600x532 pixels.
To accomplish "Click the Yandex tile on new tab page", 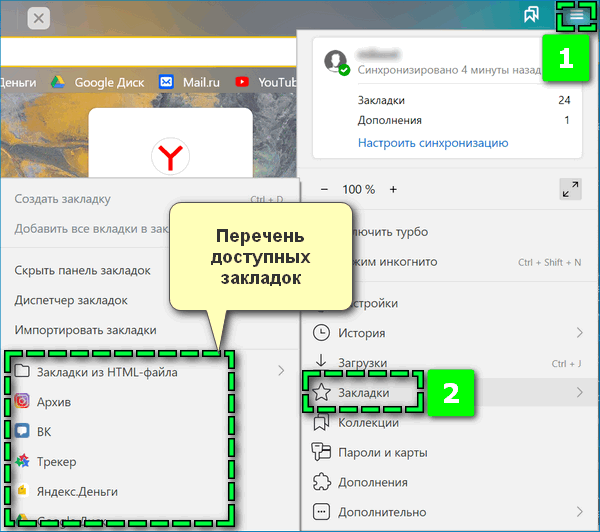I will 170,144.
